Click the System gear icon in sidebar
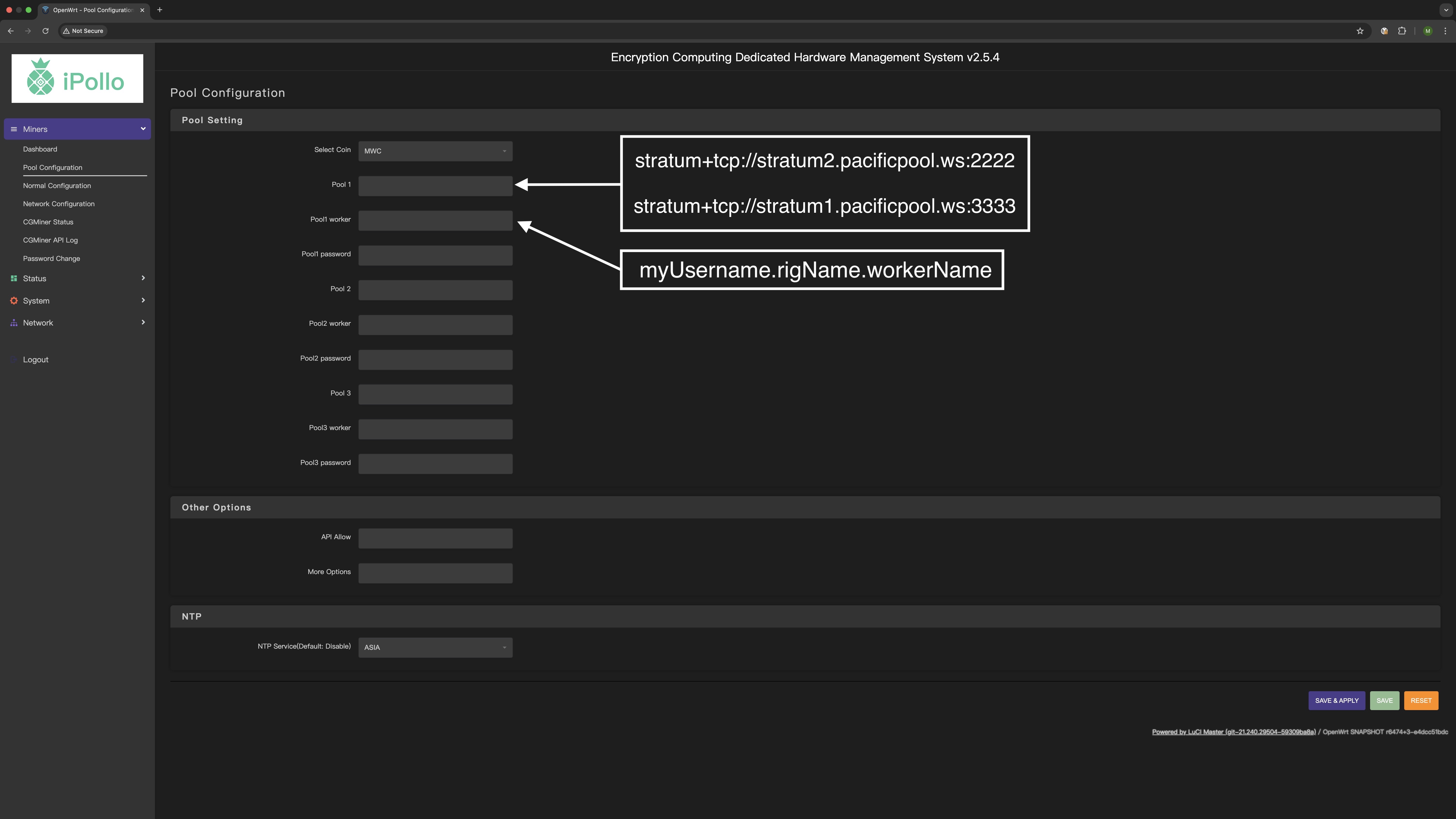The image size is (1456, 819). click(x=14, y=301)
